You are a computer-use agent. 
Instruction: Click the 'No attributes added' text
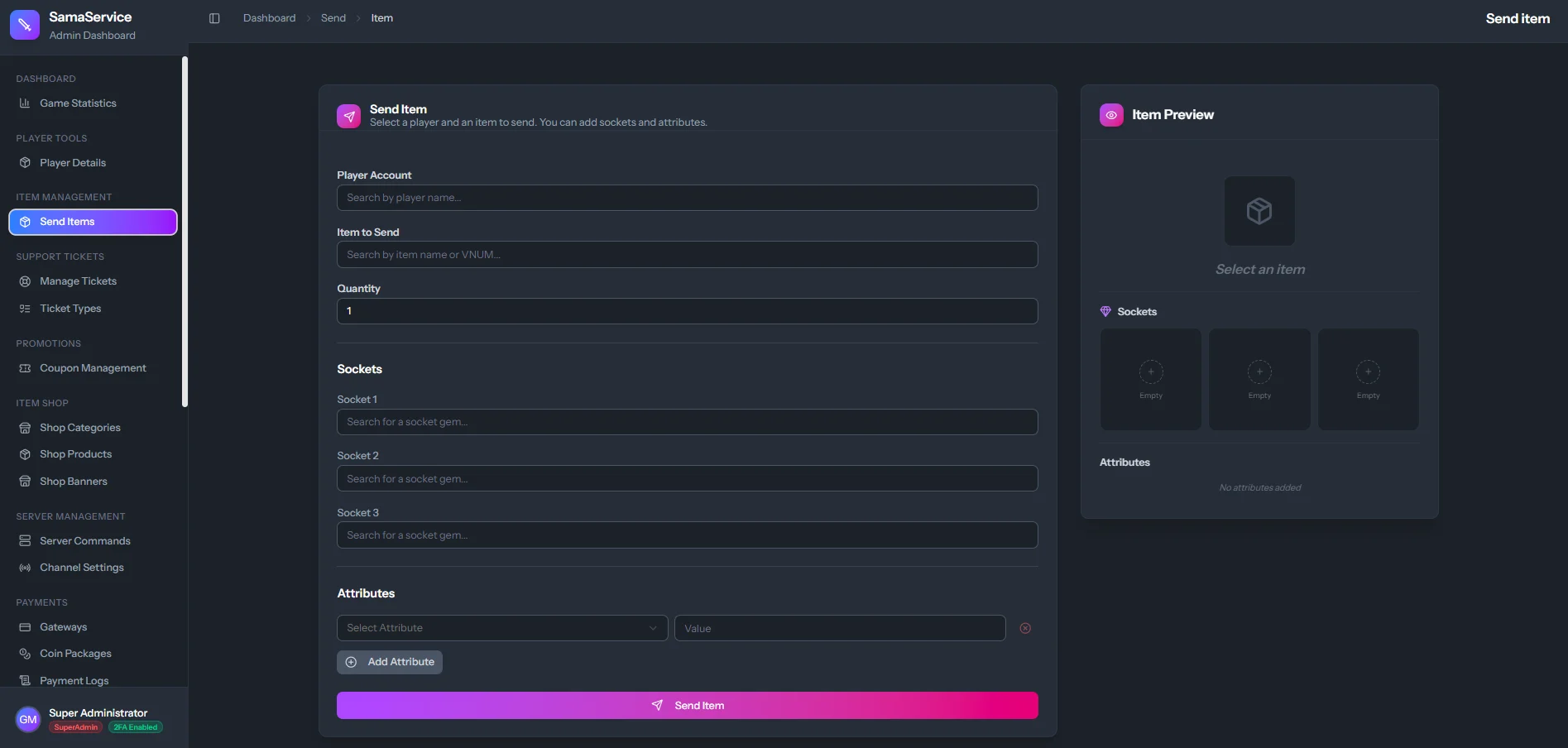coord(1260,488)
